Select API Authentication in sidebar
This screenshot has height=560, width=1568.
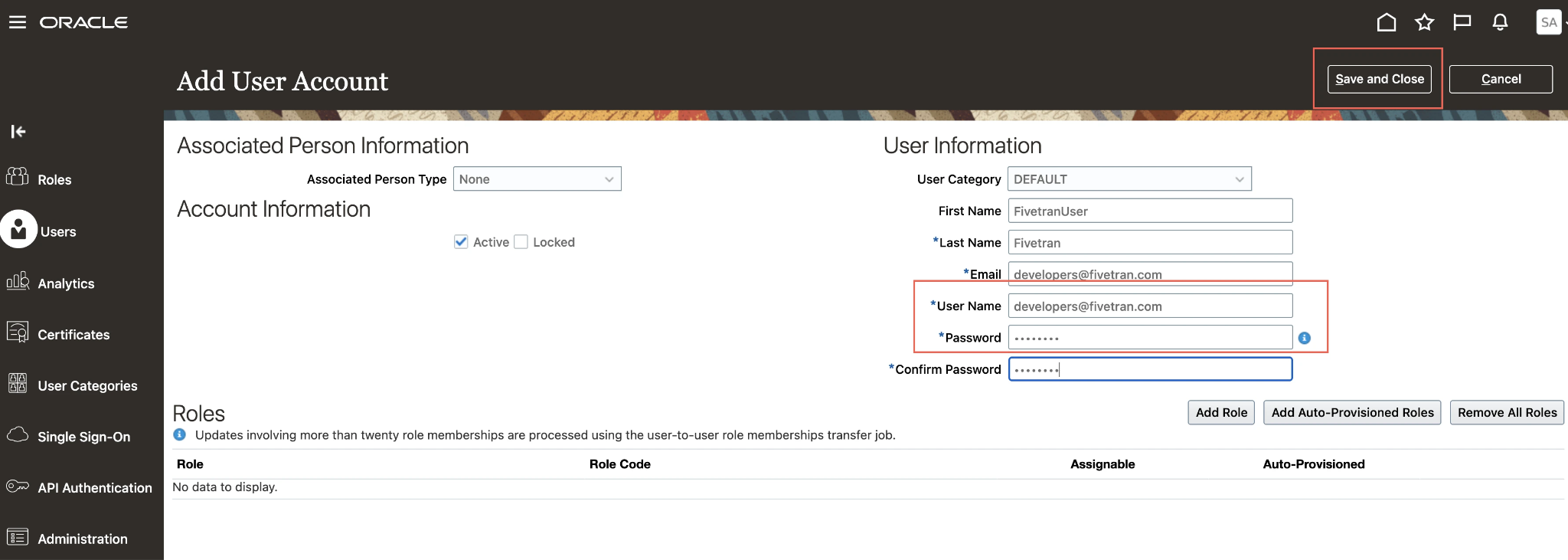click(x=94, y=488)
